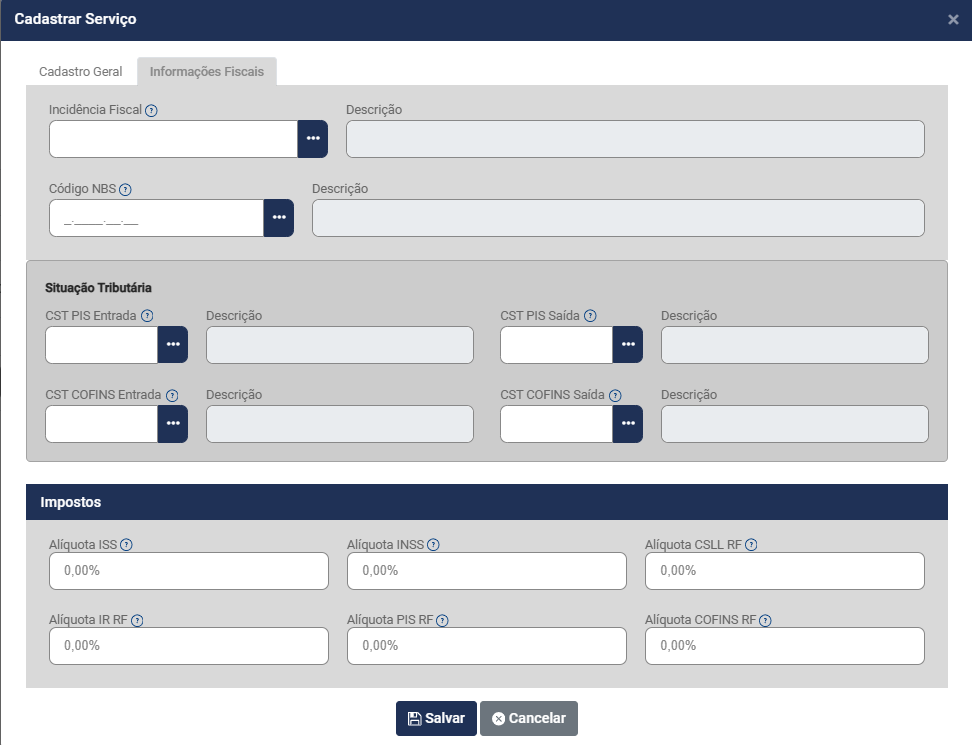Switch to the Cadastro Geral tab

[x=81, y=72]
